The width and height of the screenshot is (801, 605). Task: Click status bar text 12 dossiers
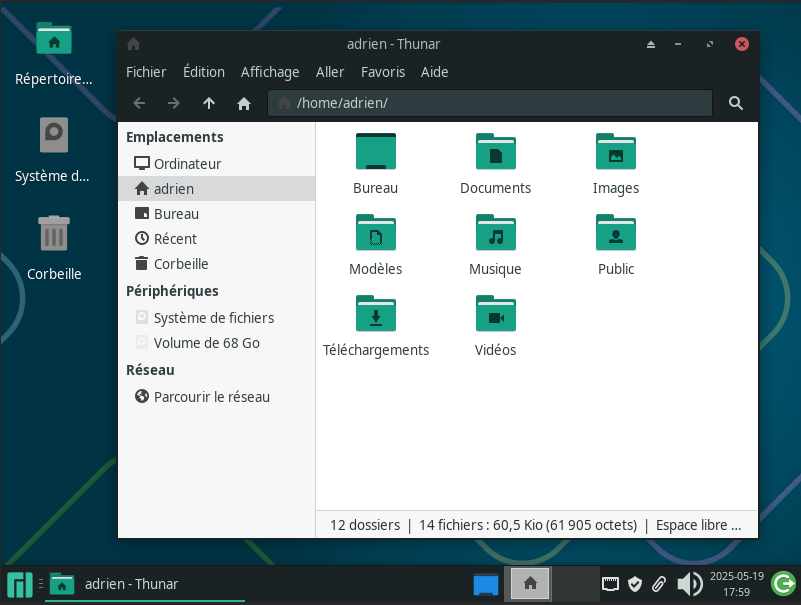pyautogui.click(x=365, y=525)
